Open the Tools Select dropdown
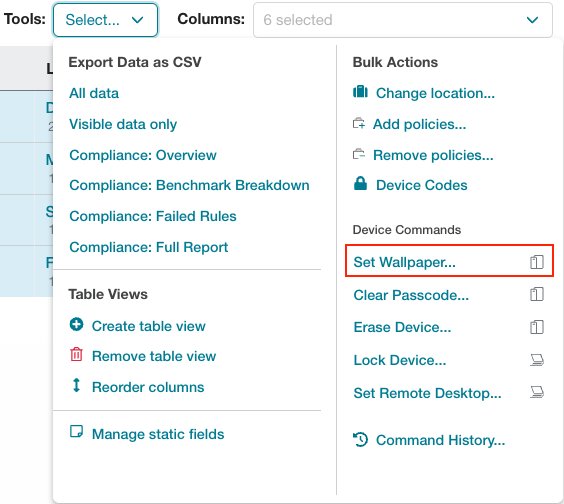The image size is (564, 504). 105,20
